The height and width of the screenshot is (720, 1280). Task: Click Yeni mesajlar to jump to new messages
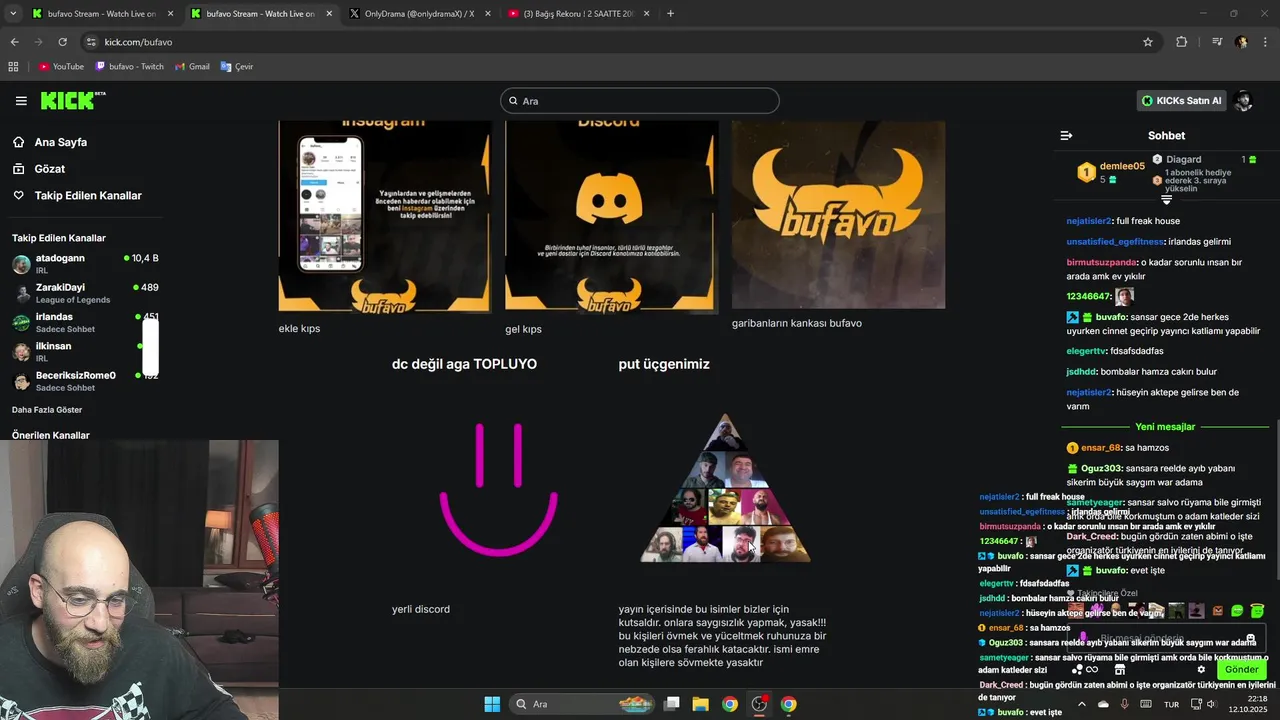click(1165, 427)
